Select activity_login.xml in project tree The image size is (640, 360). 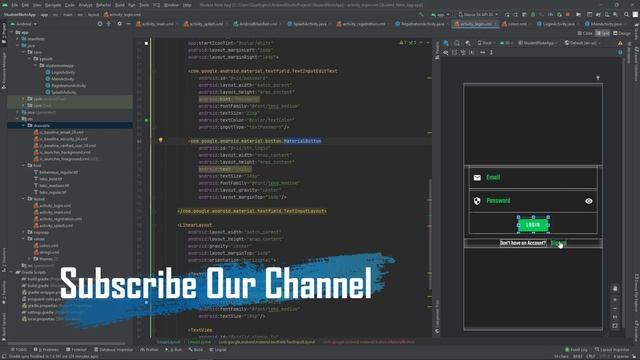click(x=55, y=206)
